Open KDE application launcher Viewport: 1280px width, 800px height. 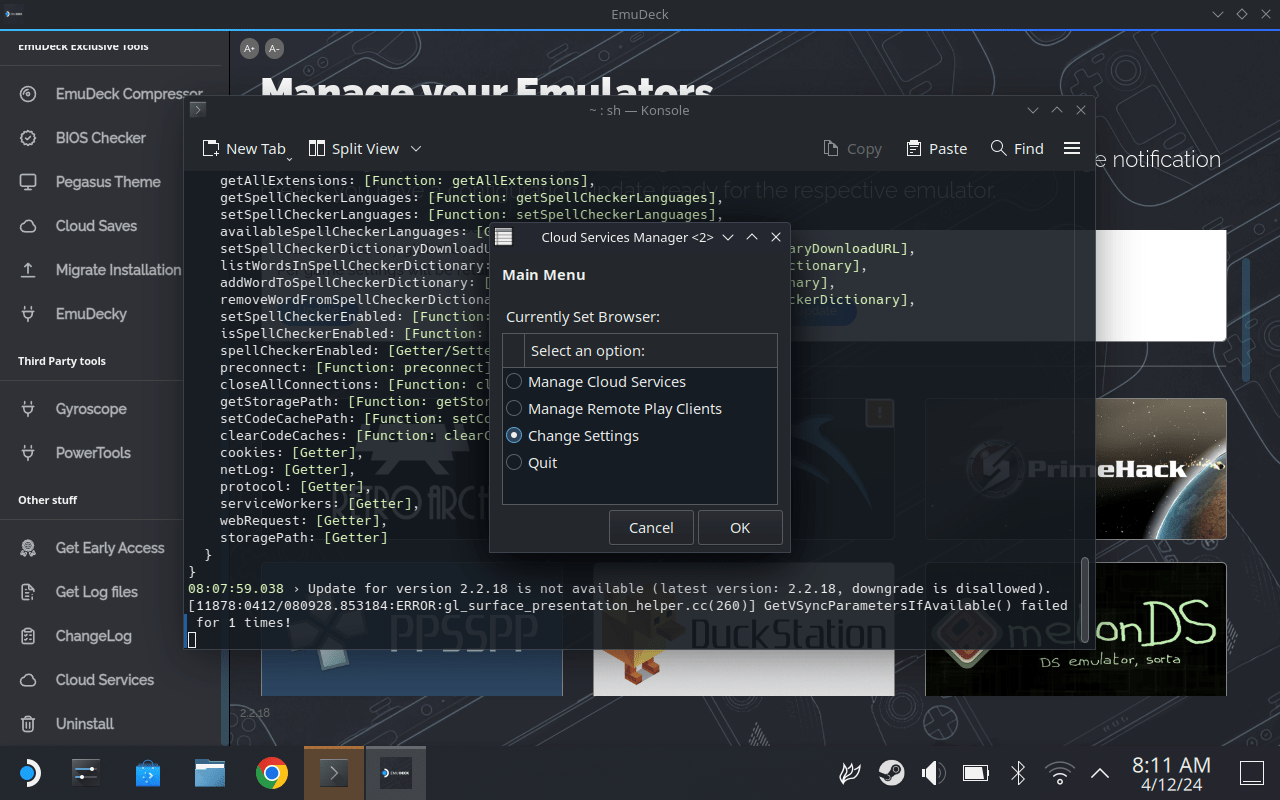click(x=29, y=772)
